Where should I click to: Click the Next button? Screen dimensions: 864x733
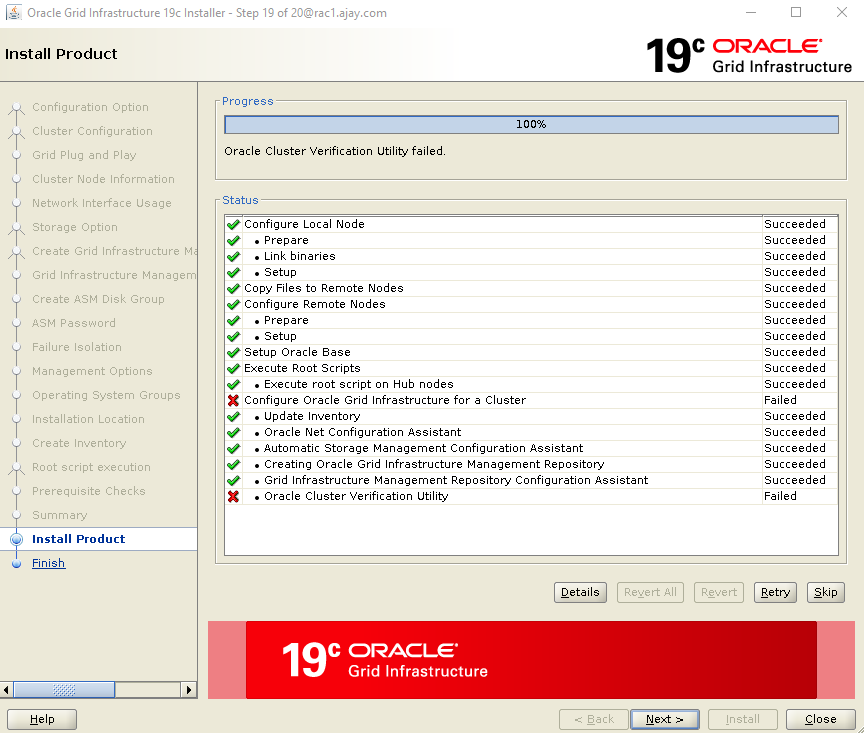click(x=665, y=719)
